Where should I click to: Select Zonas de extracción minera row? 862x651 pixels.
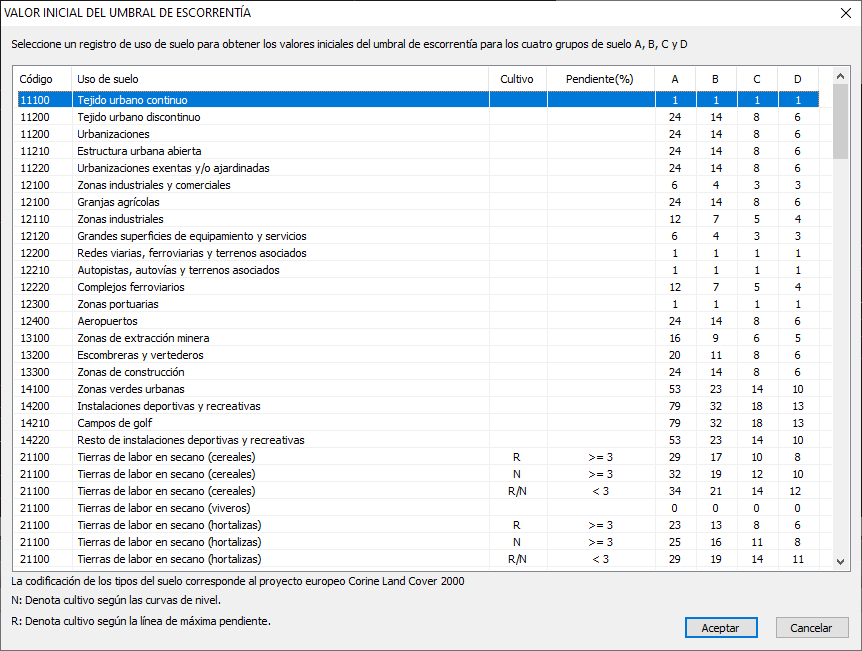click(418, 338)
